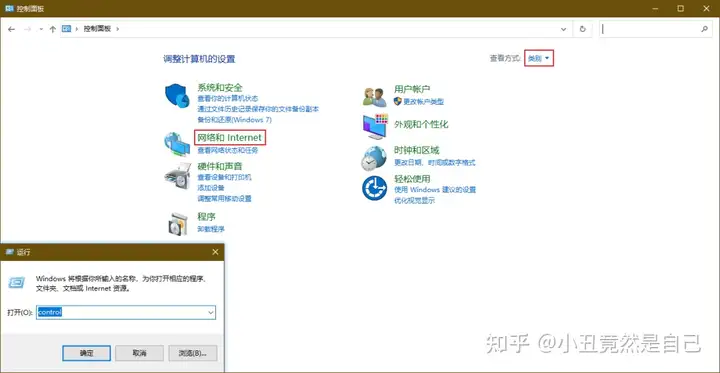Click the 硬件和声音 heading link
The height and width of the screenshot is (373, 720).
click(x=219, y=166)
